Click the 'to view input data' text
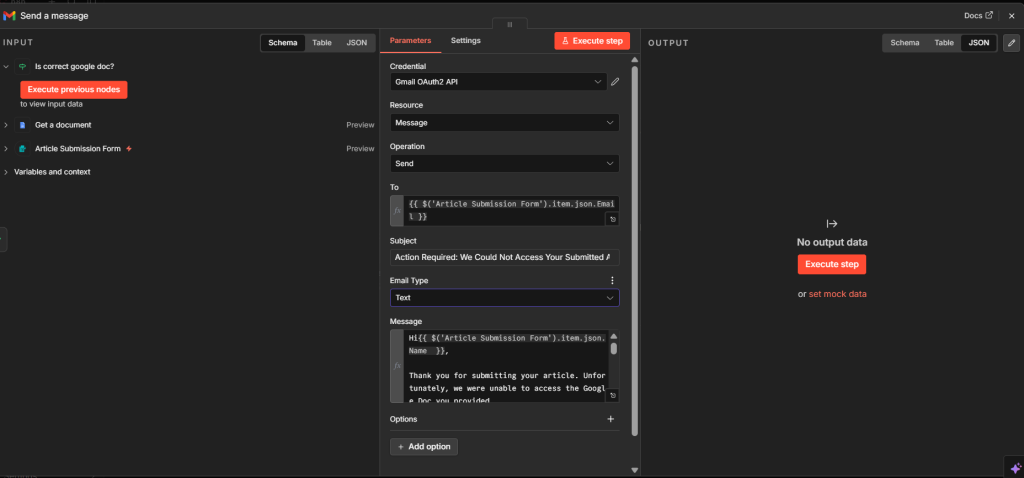Viewport: 1024px width, 478px height. [52, 104]
